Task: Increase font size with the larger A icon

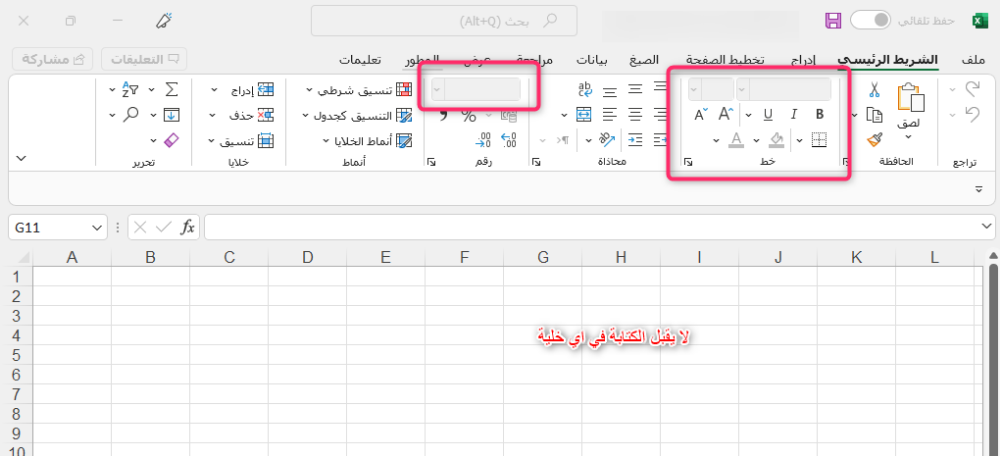Action: pyautogui.click(x=726, y=115)
